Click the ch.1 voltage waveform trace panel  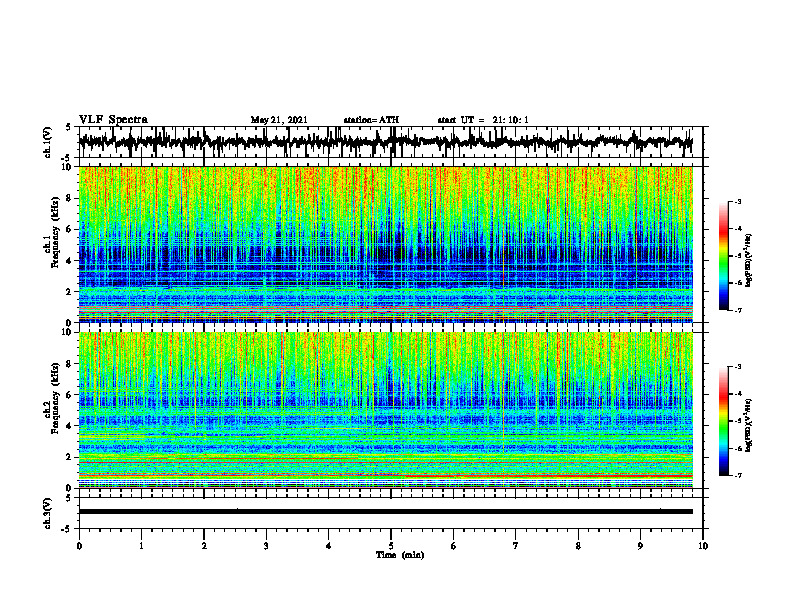click(391, 142)
